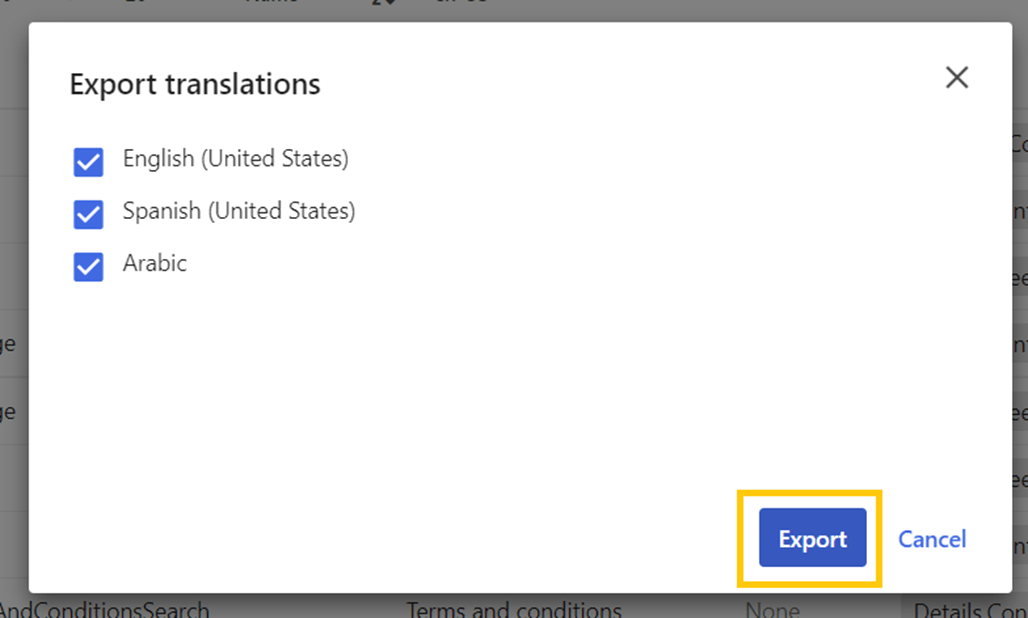Click inside the highlighted yellow Export area
Viewport: 1028px width, 618px height.
(x=811, y=538)
